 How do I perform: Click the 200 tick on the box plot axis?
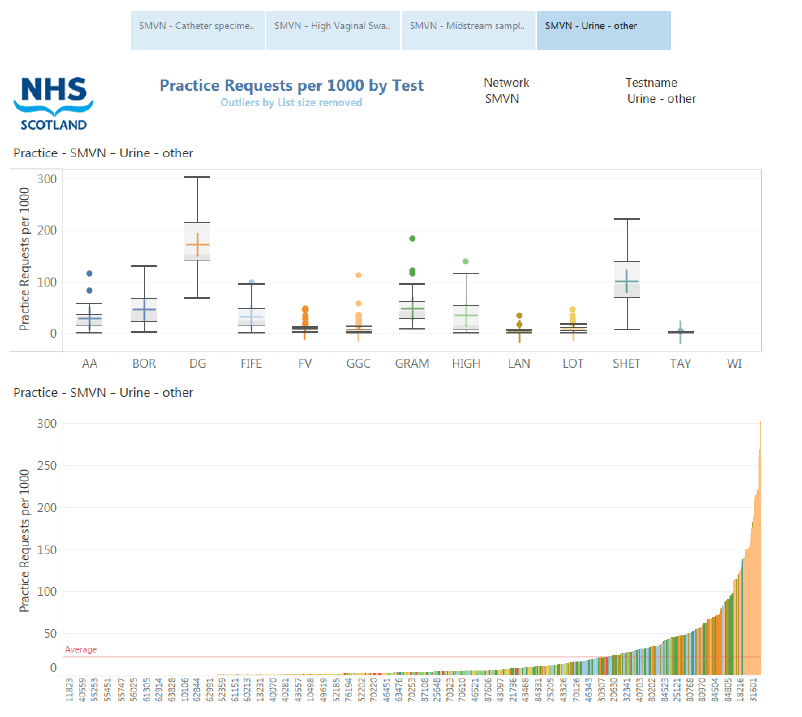[x=47, y=230]
